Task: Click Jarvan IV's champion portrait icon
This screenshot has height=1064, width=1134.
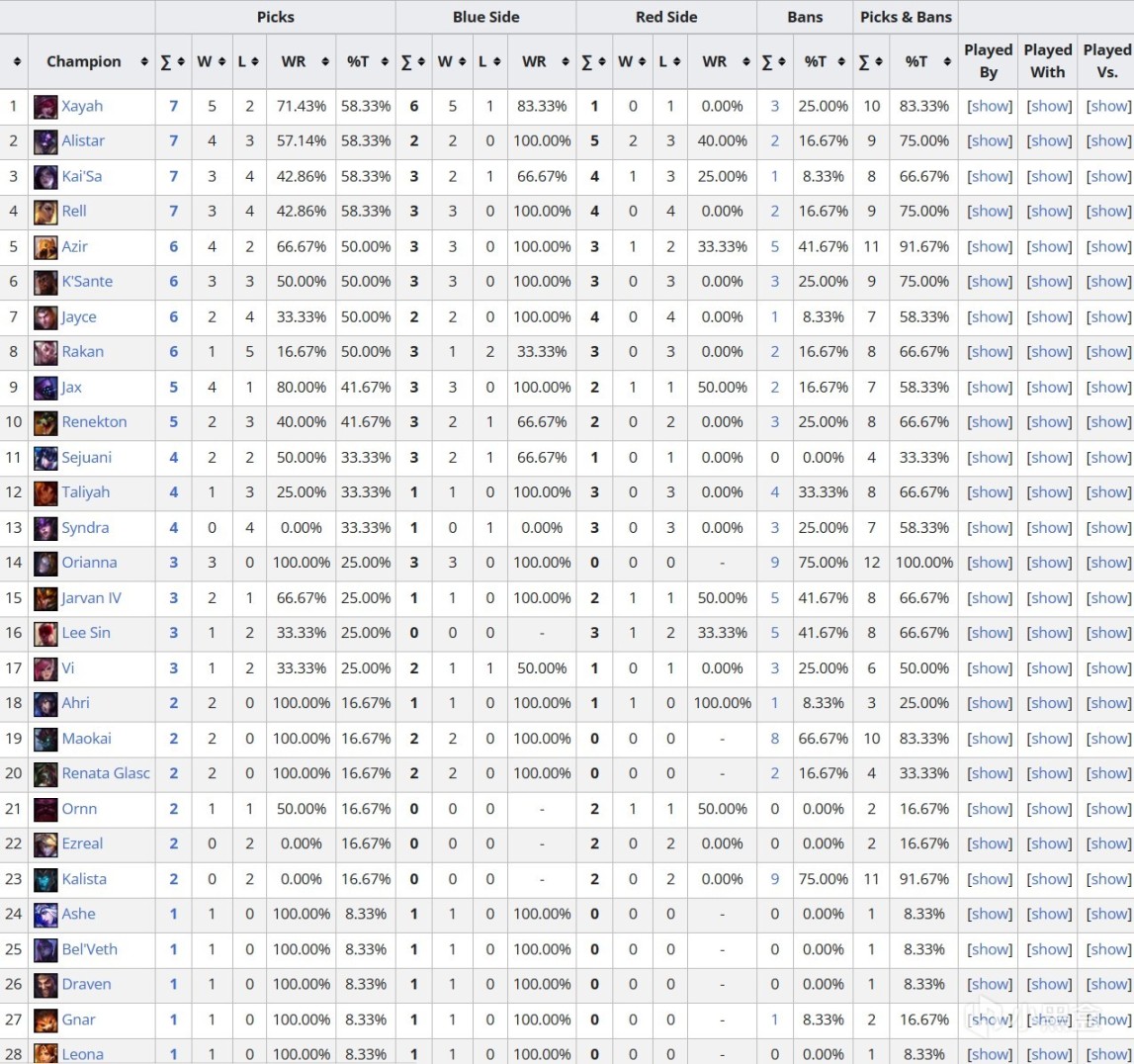Action: click(x=45, y=598)
